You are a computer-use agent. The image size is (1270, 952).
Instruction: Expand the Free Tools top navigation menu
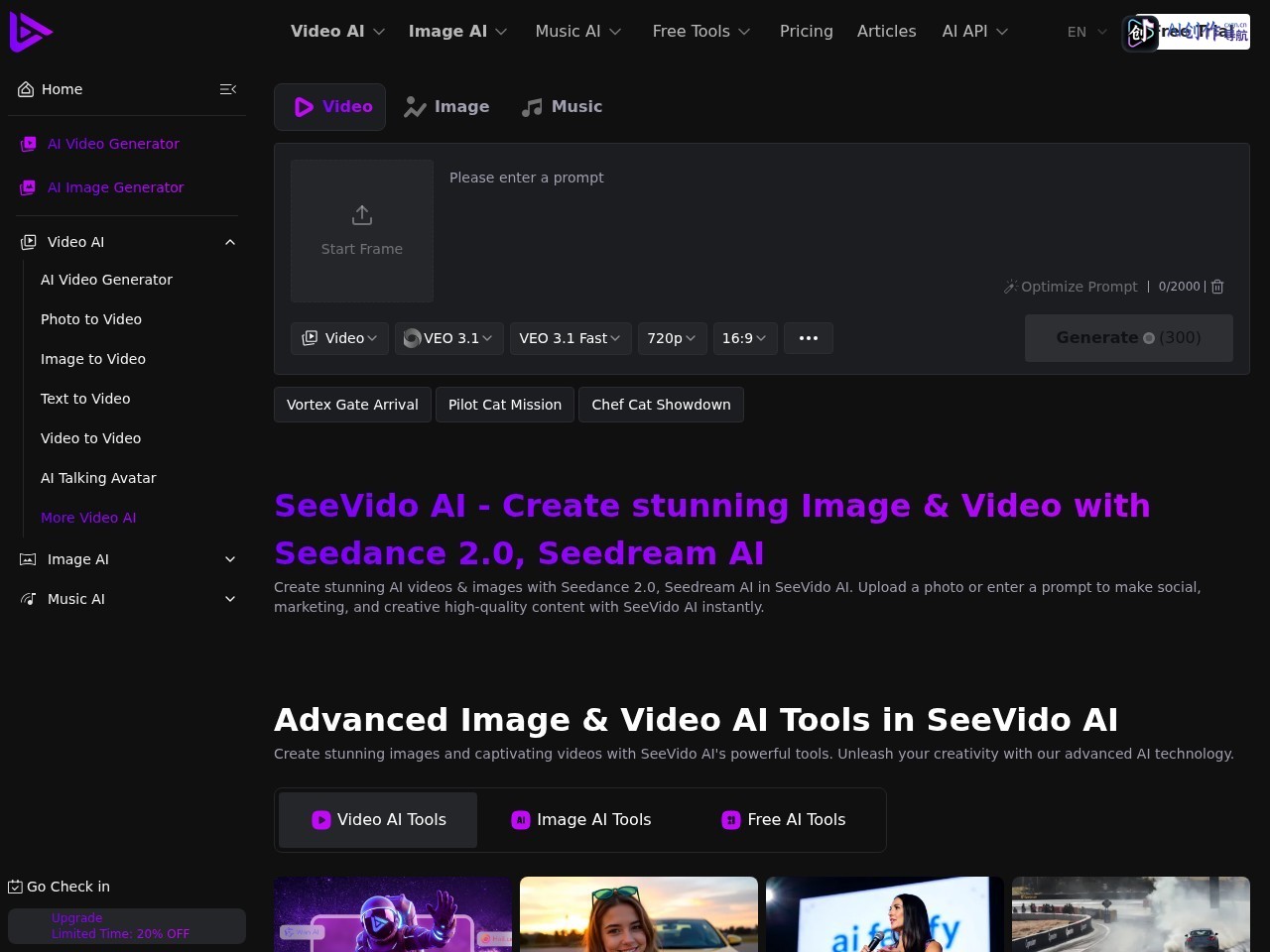click(x=701, y=32)
